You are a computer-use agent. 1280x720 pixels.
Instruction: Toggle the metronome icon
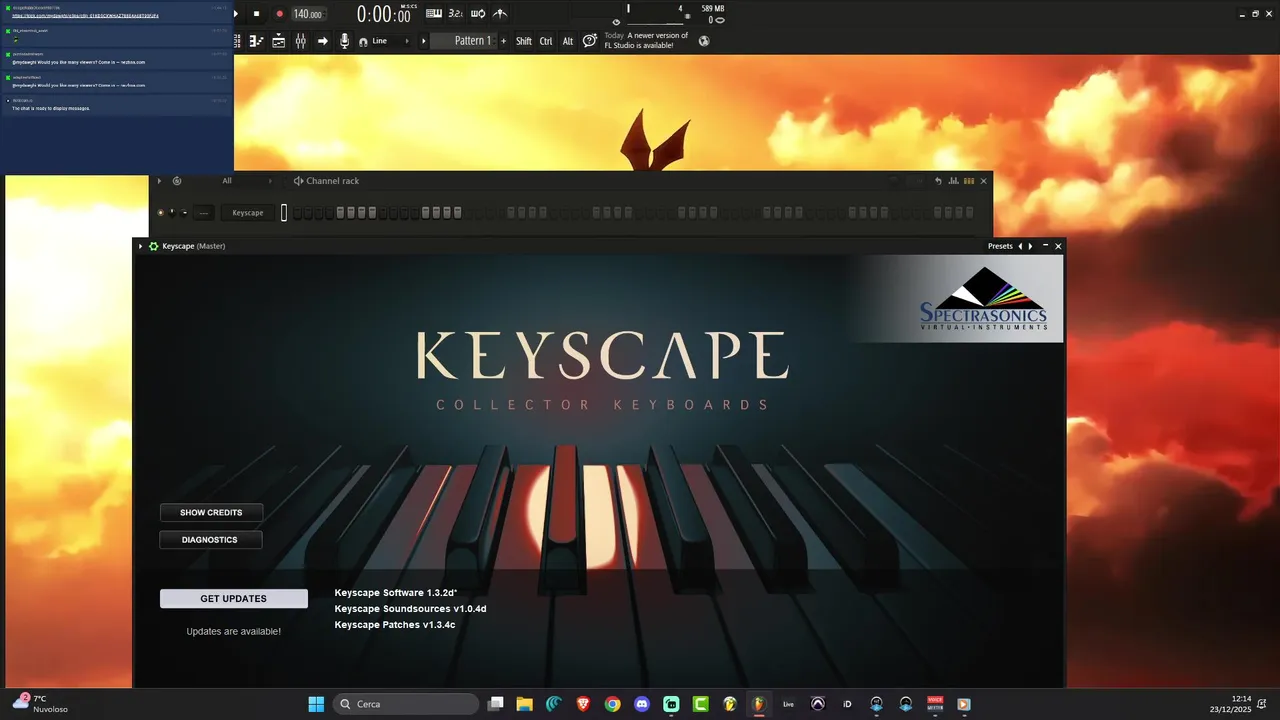click(x=500, y=13)
